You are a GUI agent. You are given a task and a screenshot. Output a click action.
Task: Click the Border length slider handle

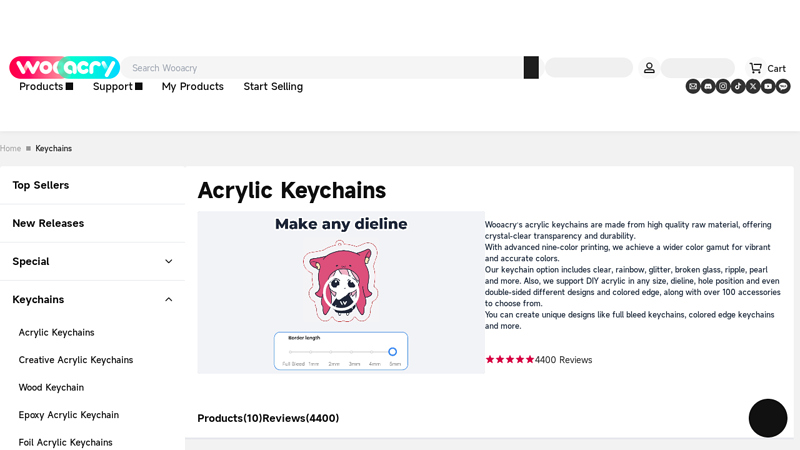coord(392,352)
